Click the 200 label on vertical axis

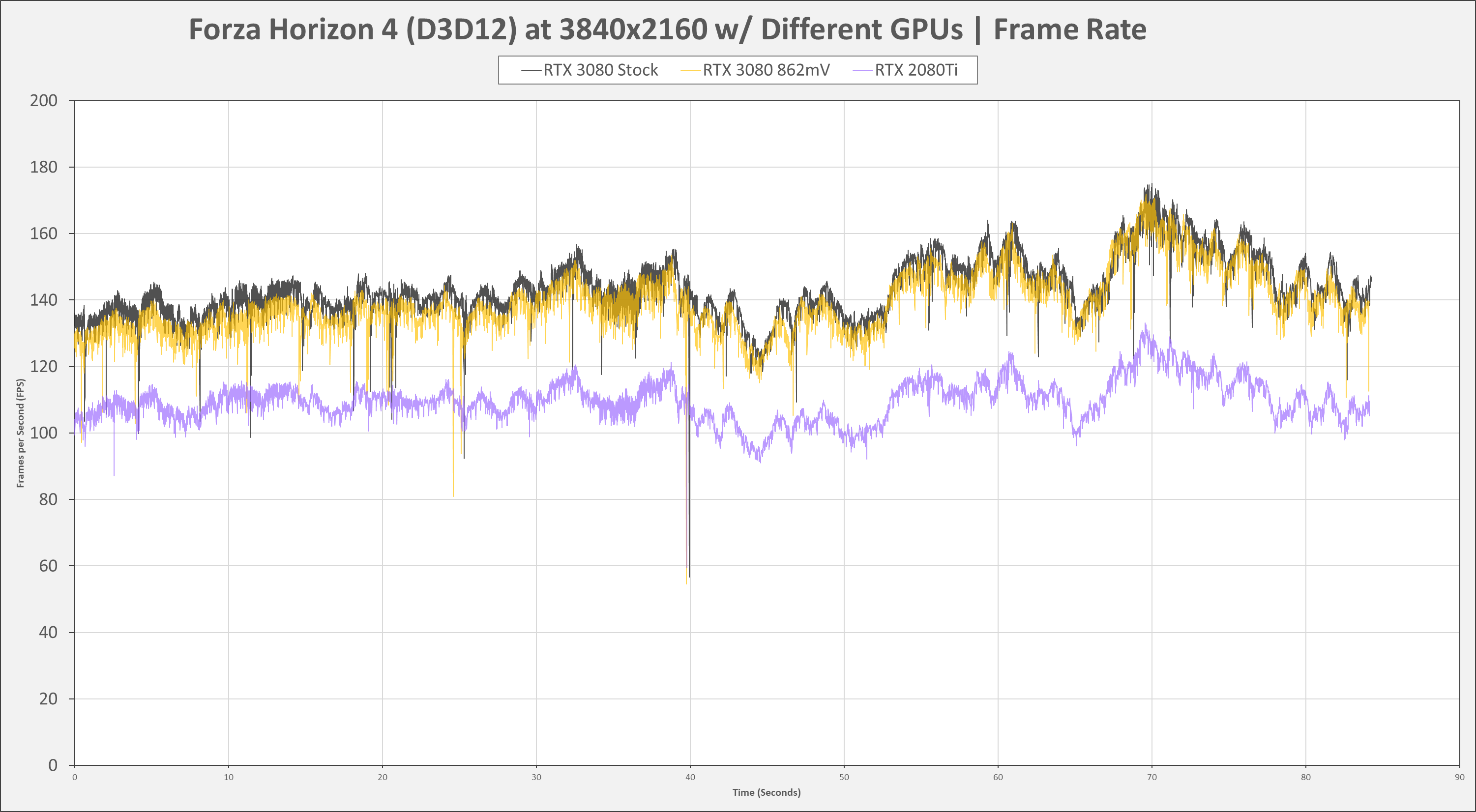pos(44,101)
